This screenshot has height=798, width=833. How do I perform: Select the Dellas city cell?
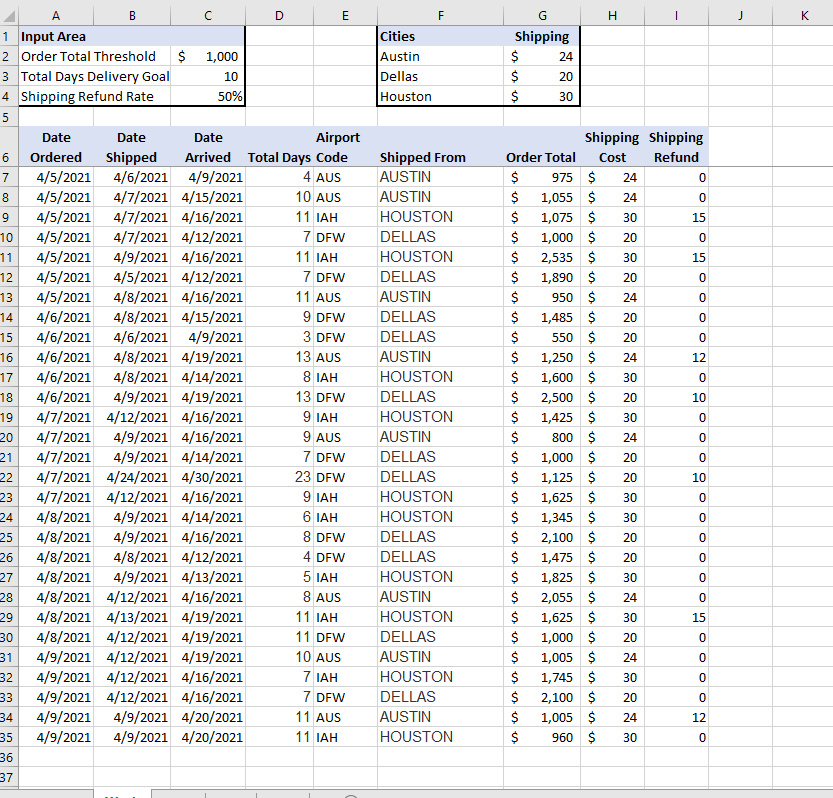440,77
